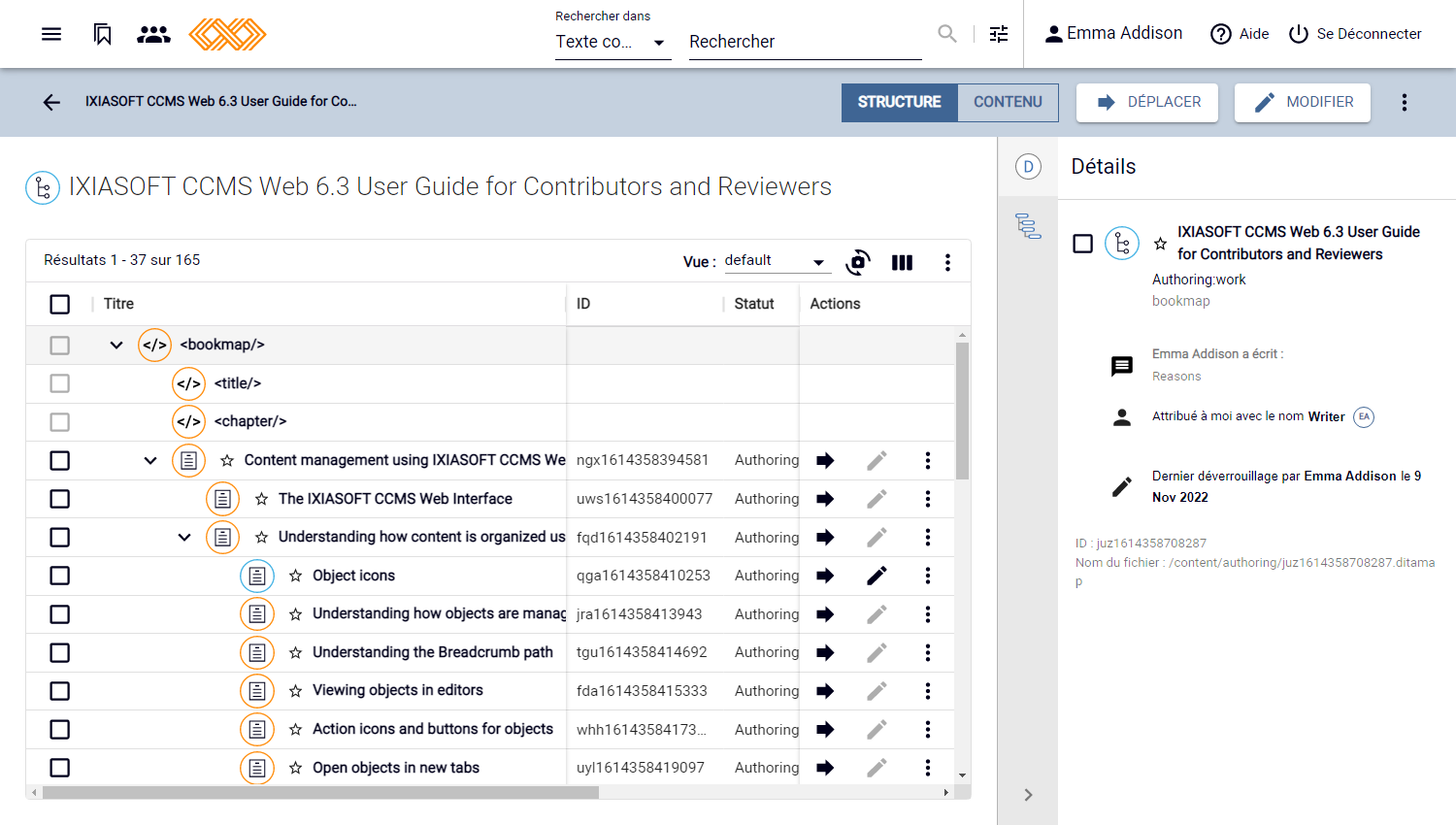
Task: Open Emma Addison user profile
Action: pyautogui.click(x=1113, y=34)
